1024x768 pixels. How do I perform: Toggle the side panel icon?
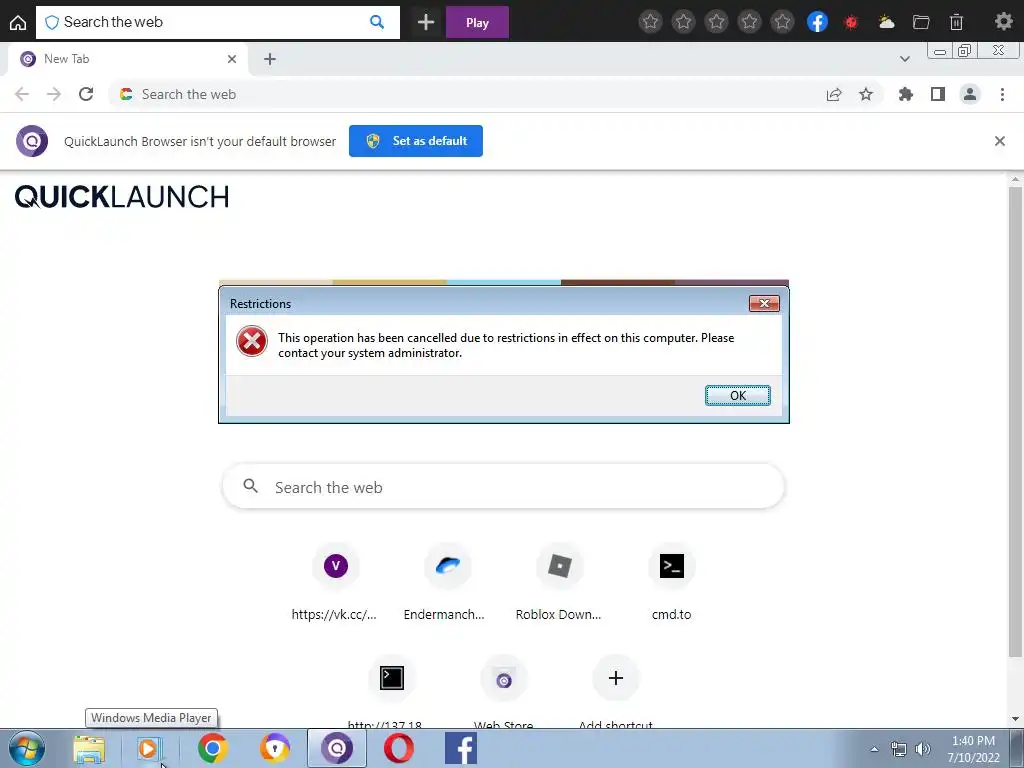click(938, 94)
